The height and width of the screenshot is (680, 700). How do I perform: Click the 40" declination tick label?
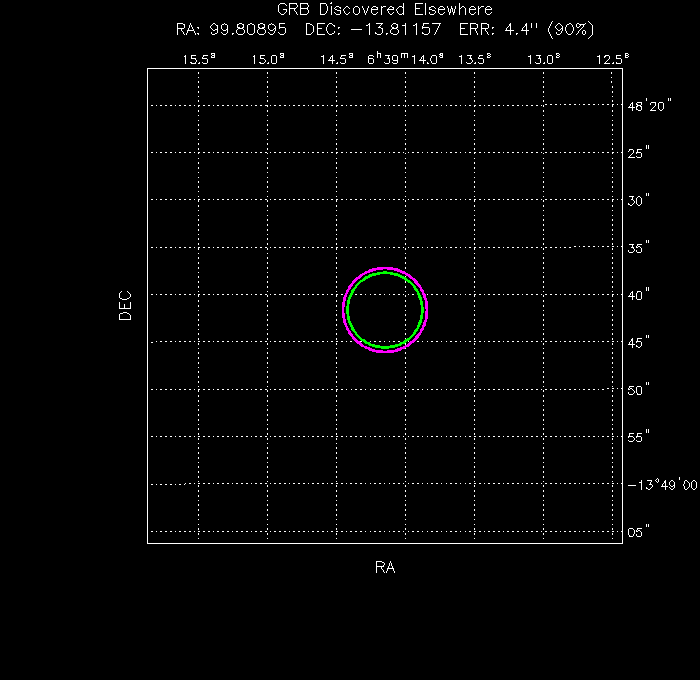pyautogui.click(x=638, y=295)
